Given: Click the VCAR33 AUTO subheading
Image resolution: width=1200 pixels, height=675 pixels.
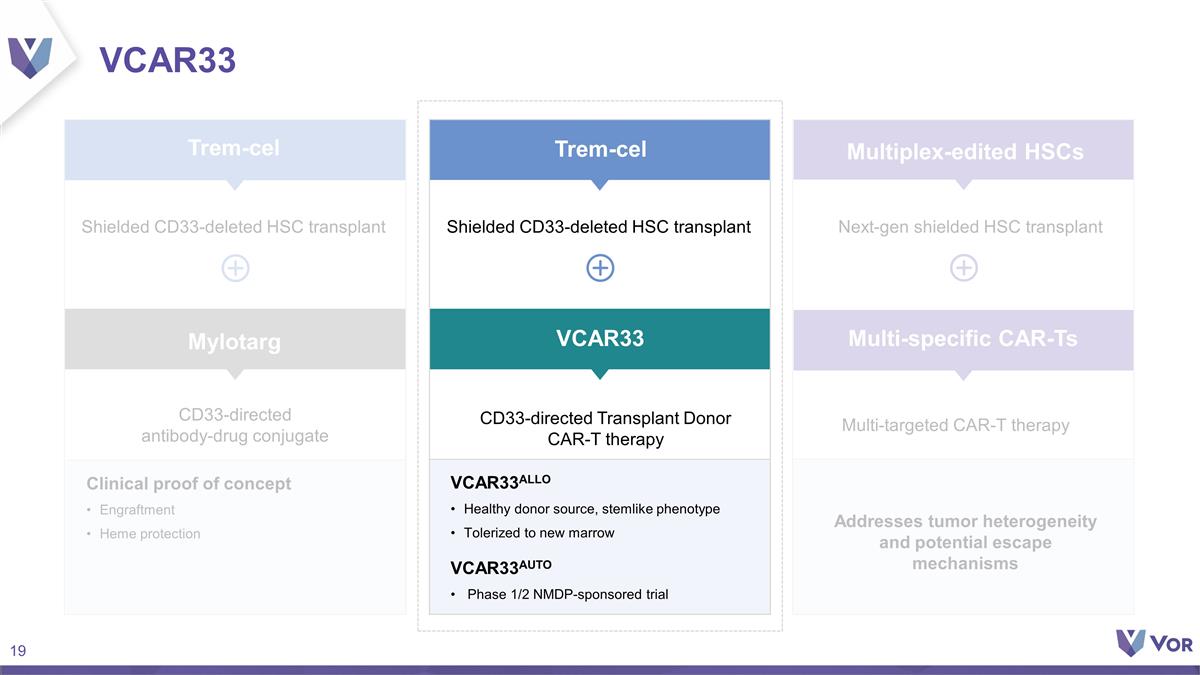Looking at the screenshot, I should [x=501, y=567].
